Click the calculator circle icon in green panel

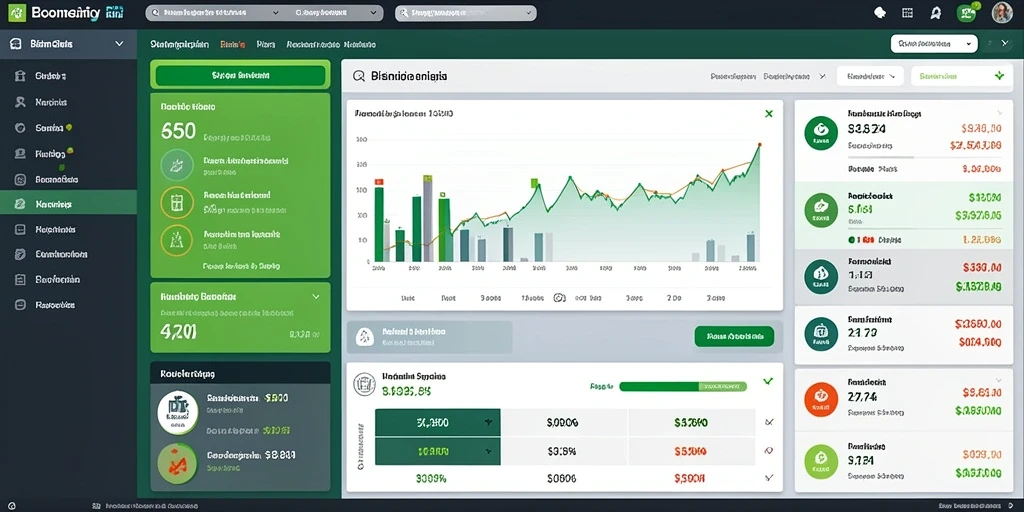click(x=176, y=202)
